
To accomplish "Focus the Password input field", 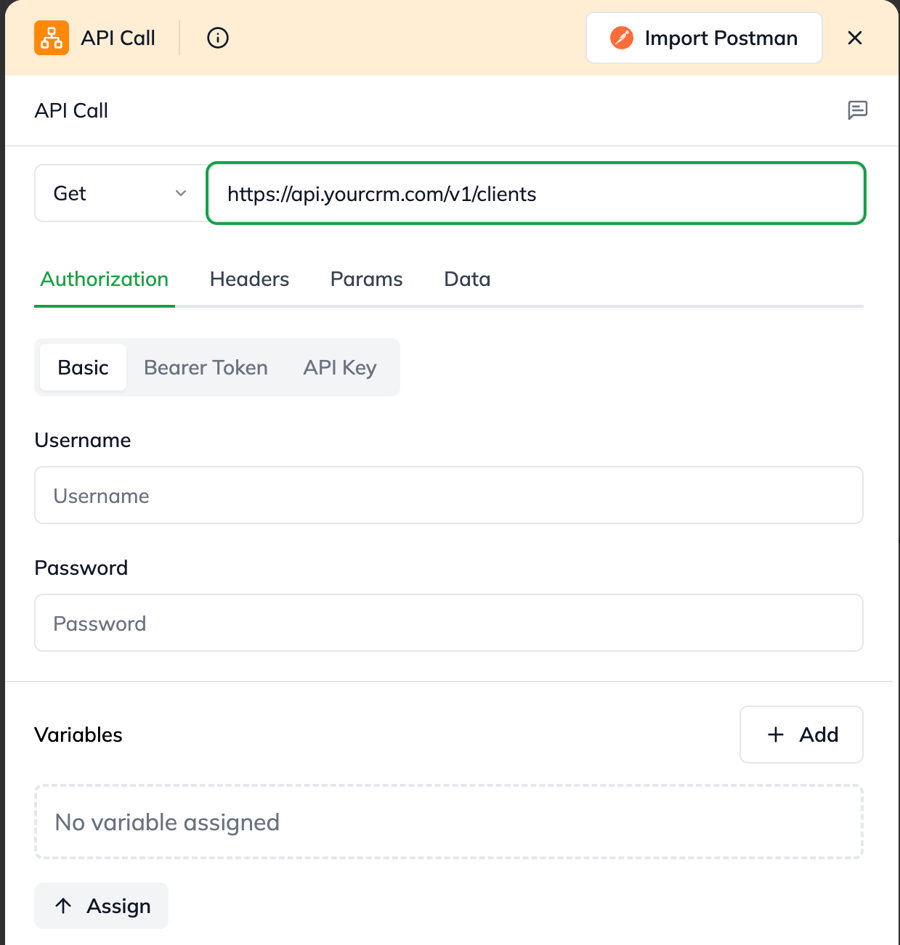I will 448,623.
